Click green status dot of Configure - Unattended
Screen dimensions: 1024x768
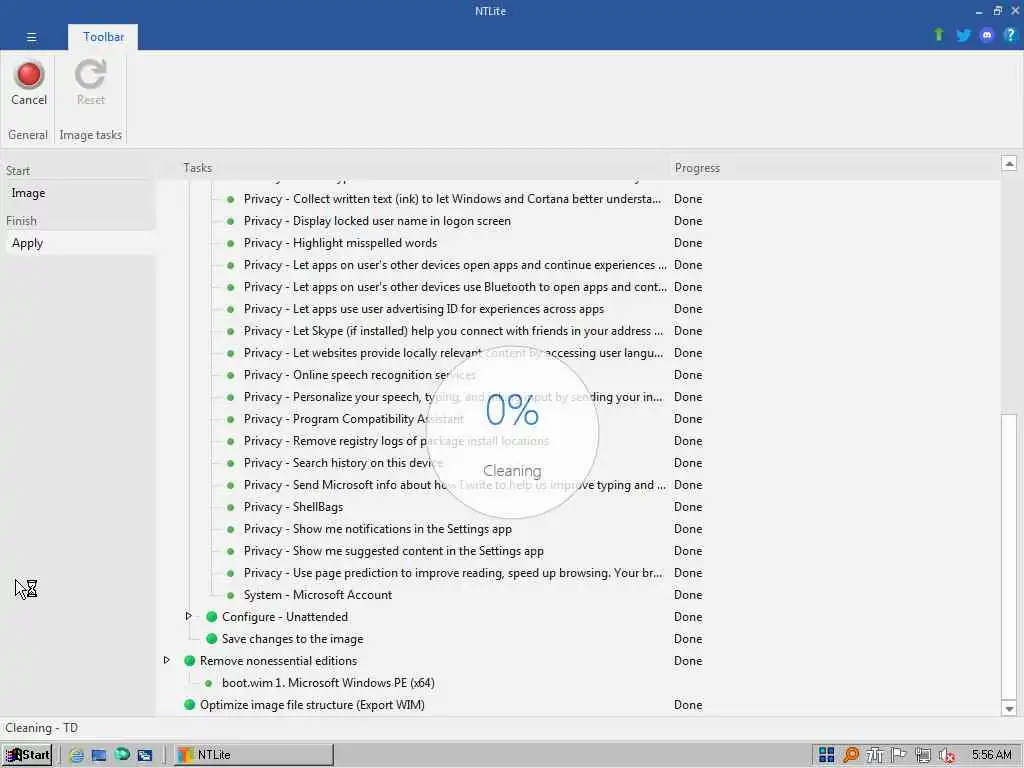click(212, 616)
